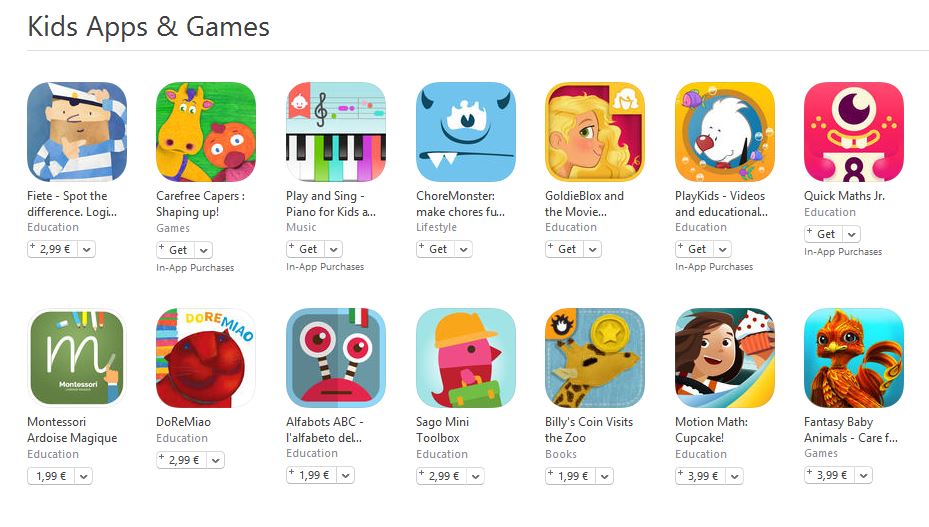Screen dimensions: 929x527
Task: Select the GoldieBlox and the Movie icon
Action: [x=595, y=132]
